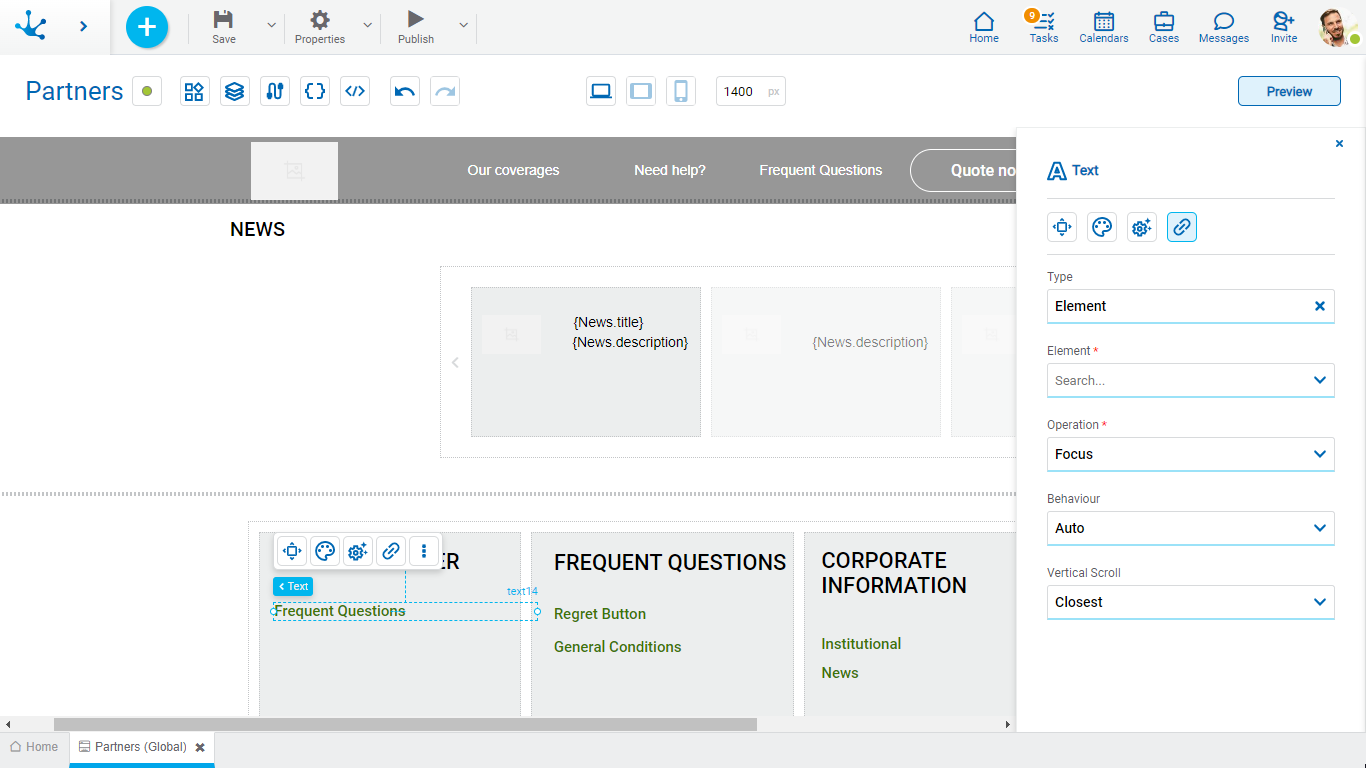
Task: Open the layers icon
Action: point(235,91)
